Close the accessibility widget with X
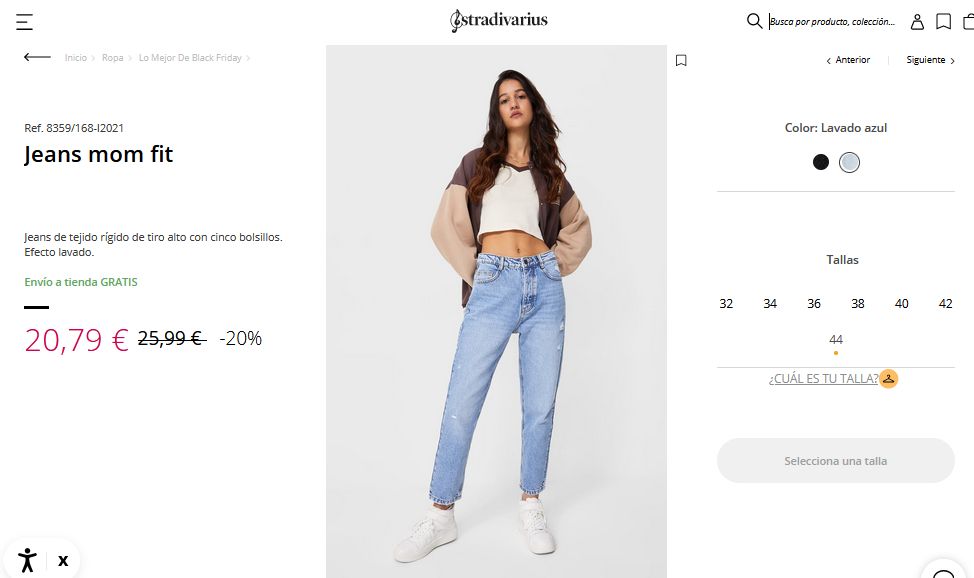Viewport: 974px width, 578px height. (63, 561)
